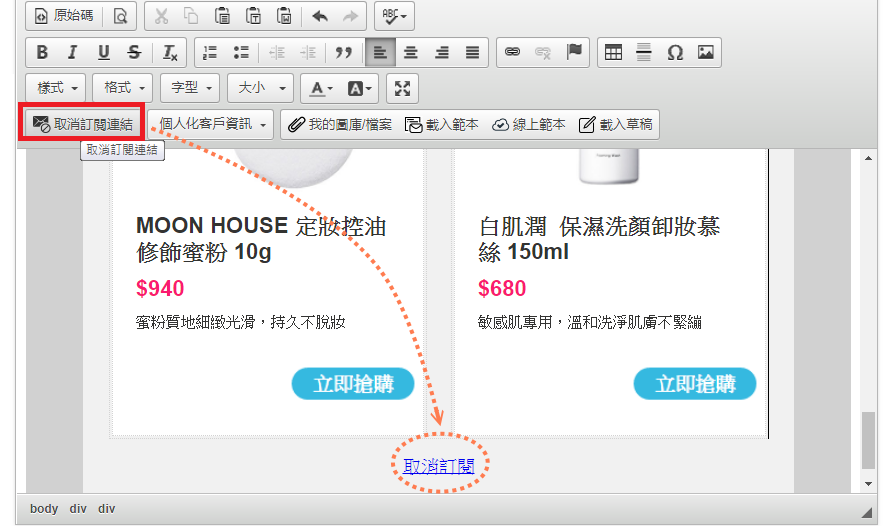Click the unlink icon

(543, 53)
